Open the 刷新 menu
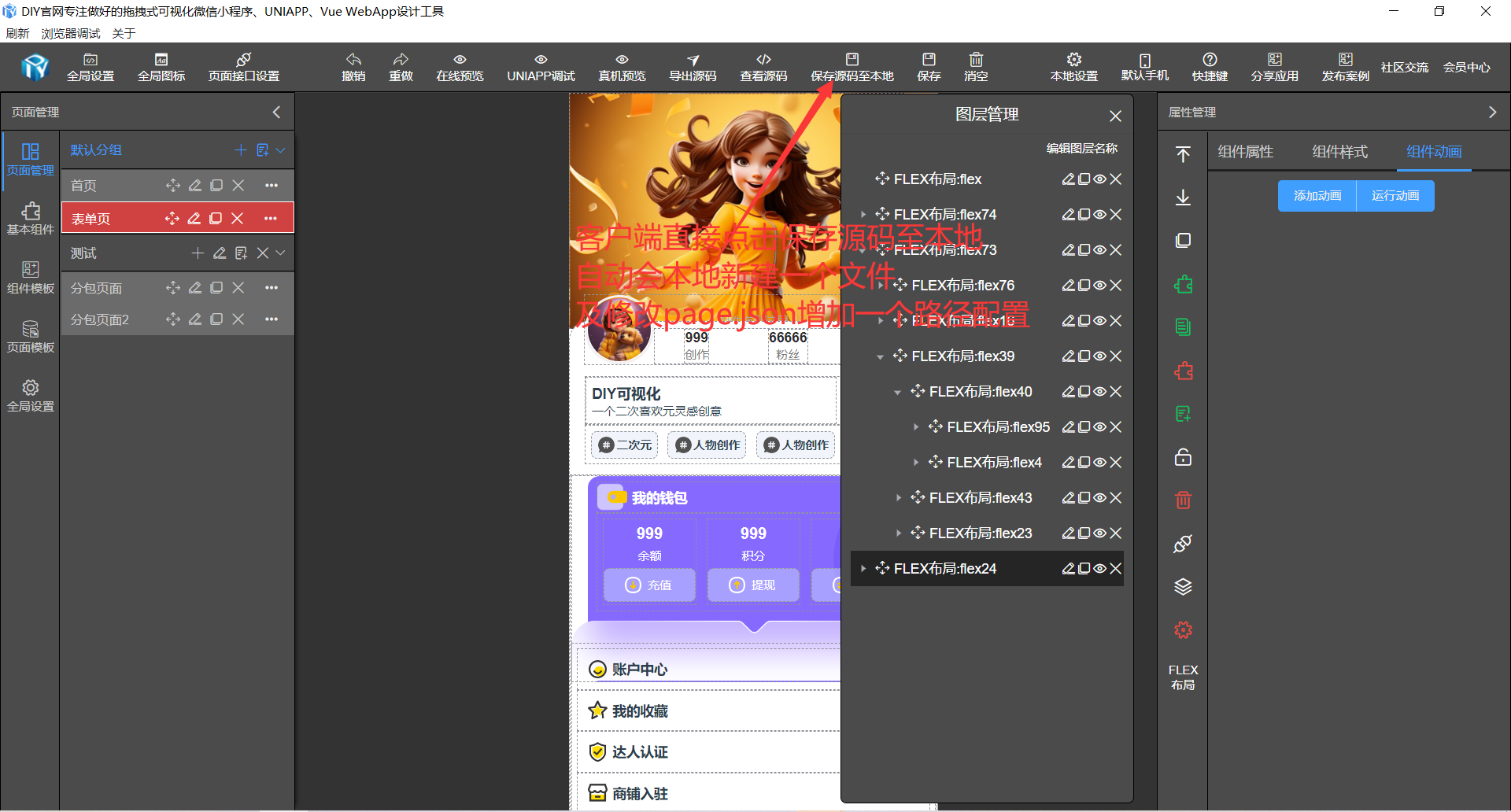Image resolution: width=1511 pixels, height=812 pixels. click(x=17, y=33)
